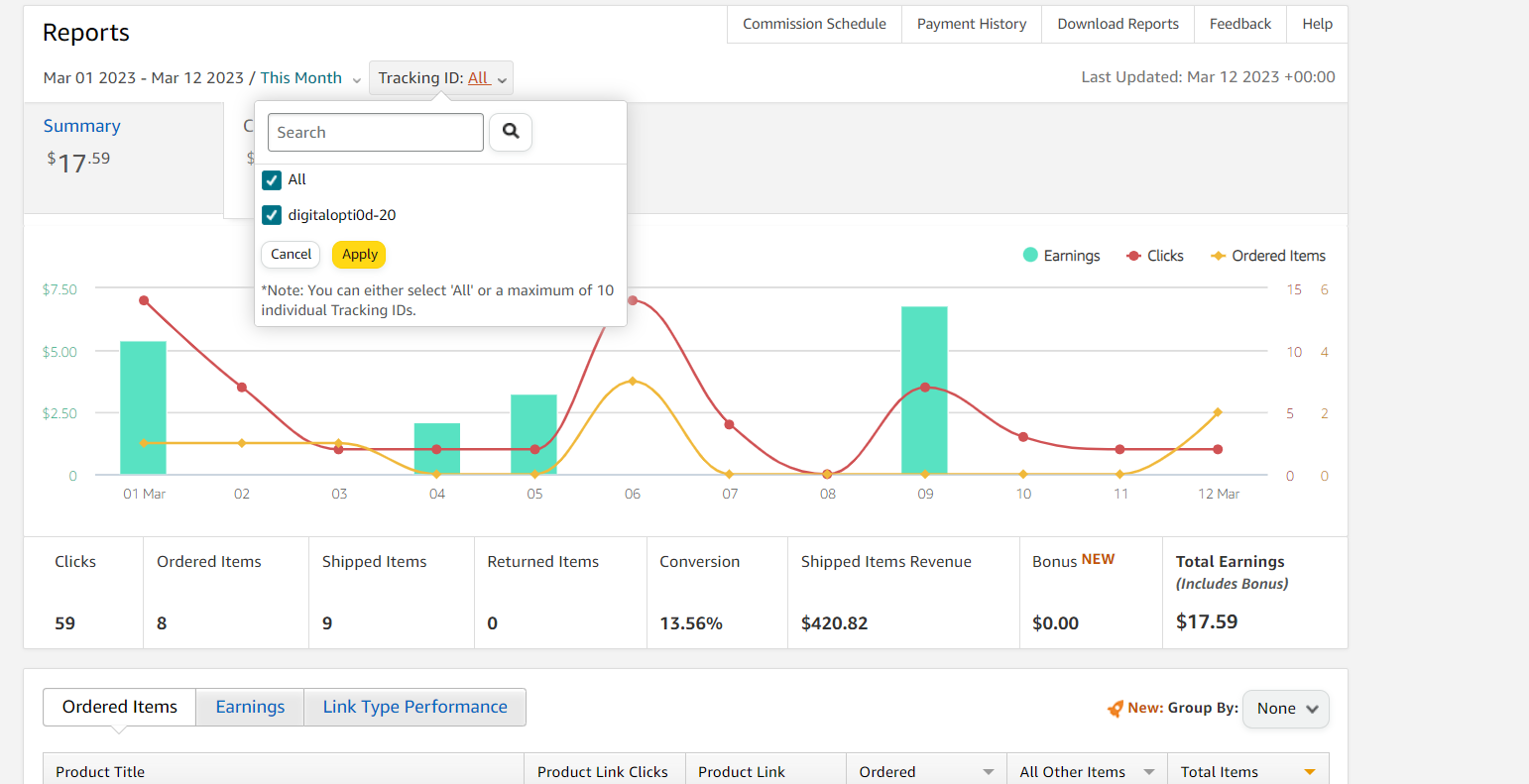1529x784 pixels.
Task: Click the rocket icon beside New: Group By
Action: pos(1116,709)
